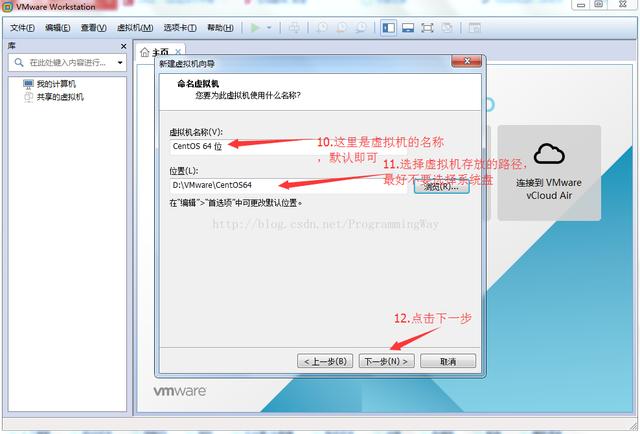Select 我的计算机 in the library tree
The width and height of the screenshot is (640, 434).
pos(56,85)
